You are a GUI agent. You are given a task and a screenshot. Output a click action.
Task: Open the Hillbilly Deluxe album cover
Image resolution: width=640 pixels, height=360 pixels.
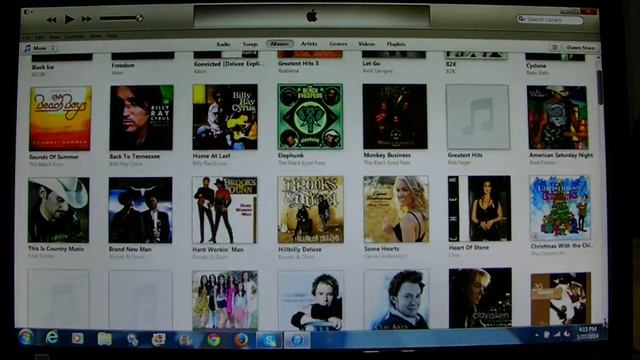point(311,210)
